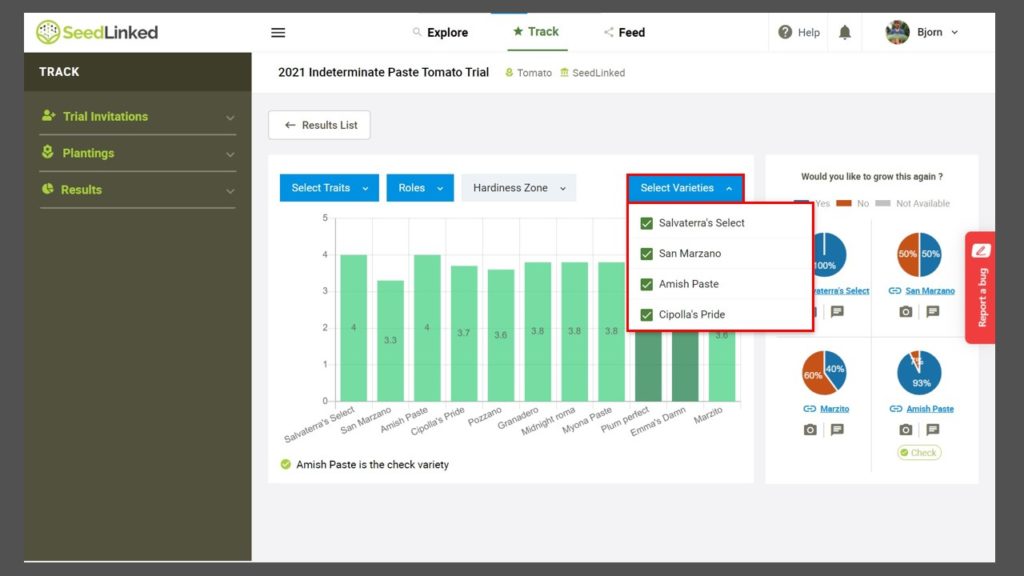Uncheck Cipolla's Pride variety

coord(647,315)
